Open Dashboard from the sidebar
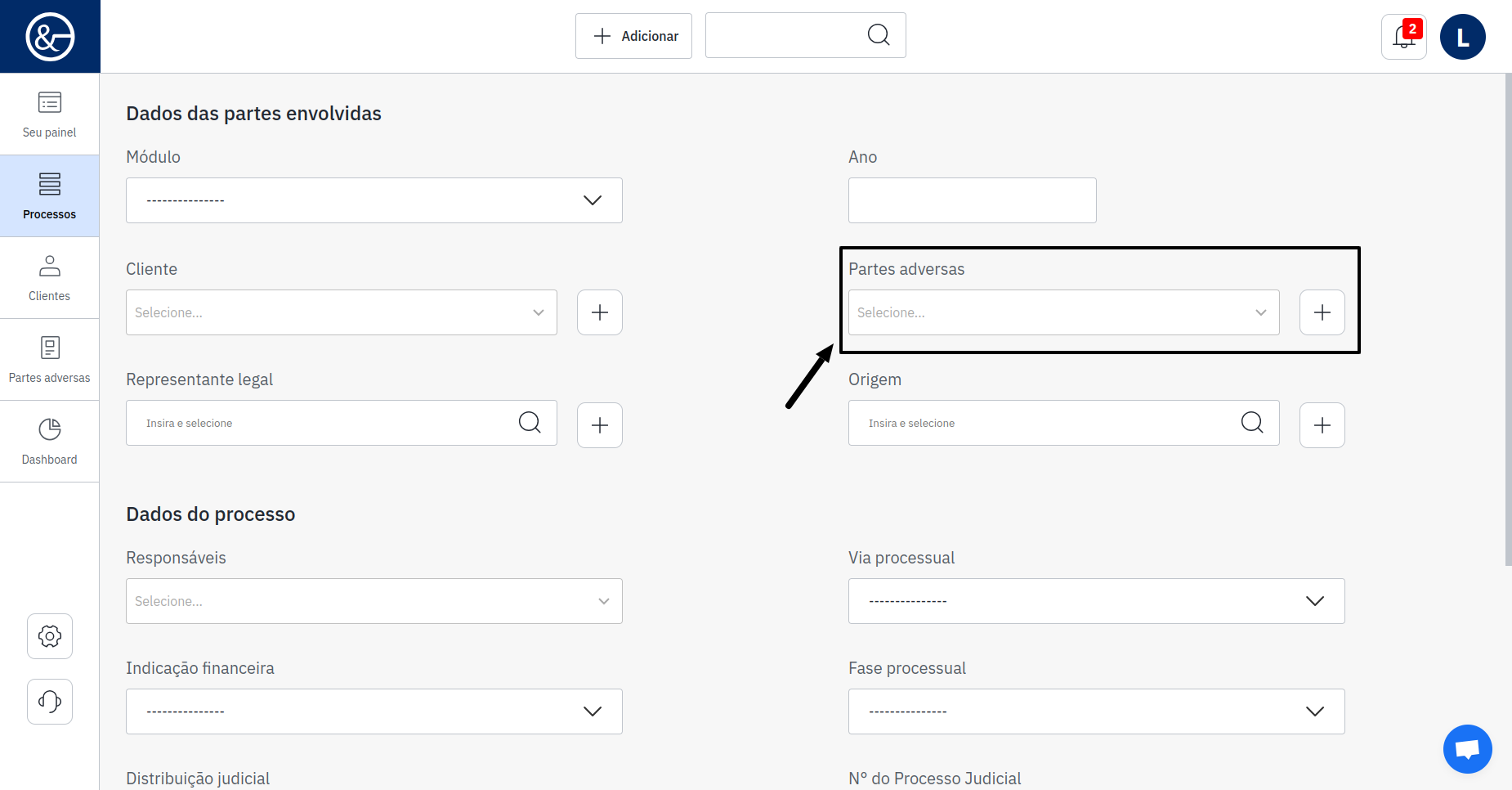 coord(50,442)
